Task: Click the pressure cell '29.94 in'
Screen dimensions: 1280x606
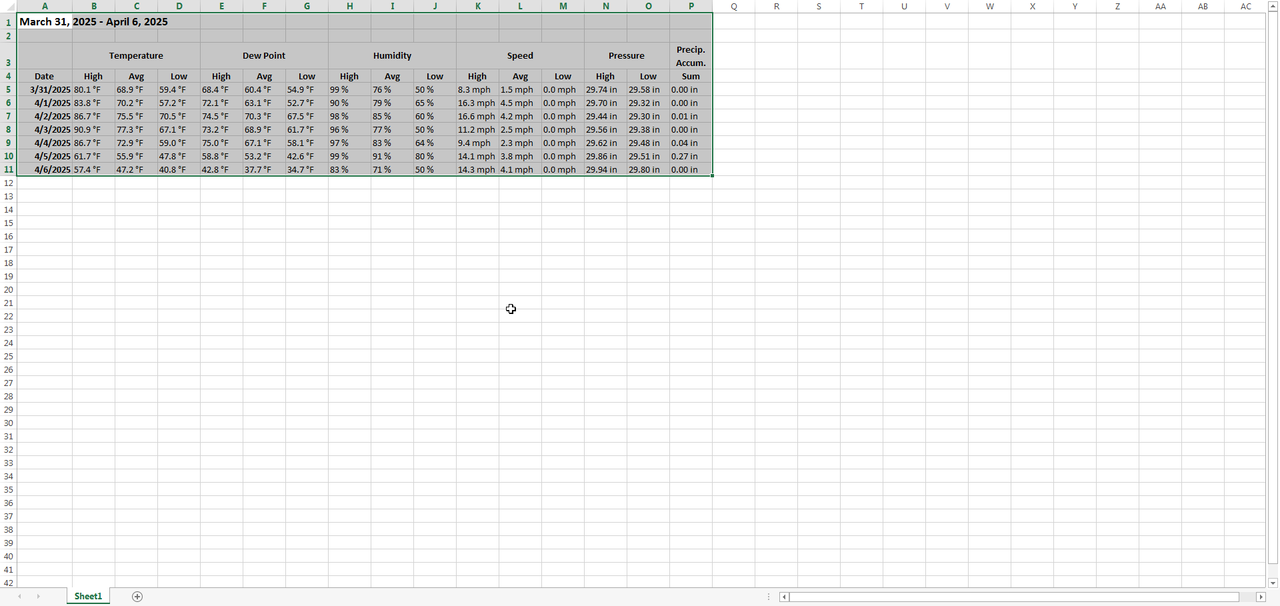Action: click(x=605, y=169)
